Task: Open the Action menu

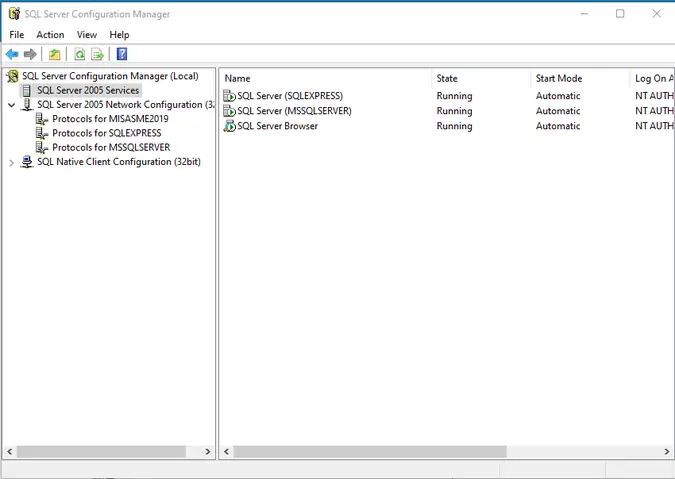Action: pyautogui.click(x=50, y=35)
